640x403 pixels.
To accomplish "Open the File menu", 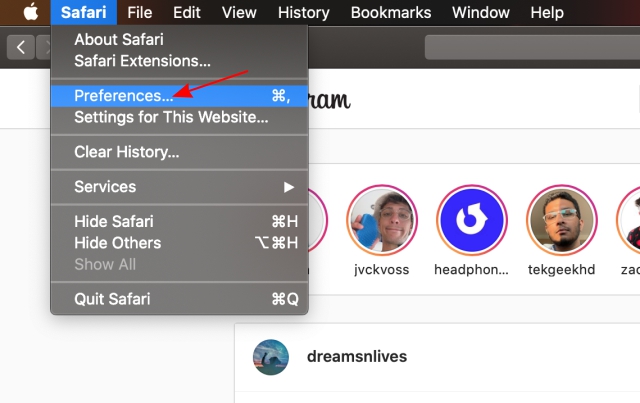I will click(140, 12).
